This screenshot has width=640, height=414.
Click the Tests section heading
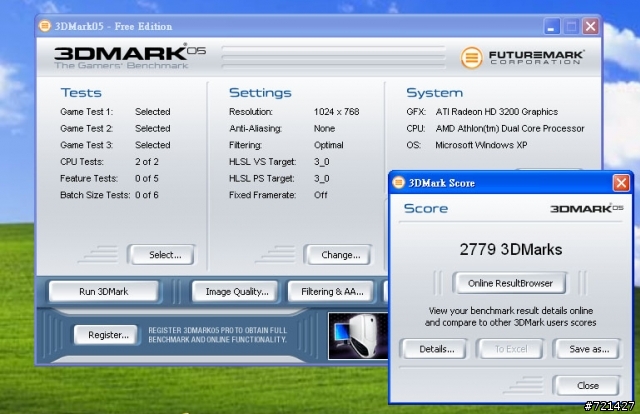(x=81, y=93)
